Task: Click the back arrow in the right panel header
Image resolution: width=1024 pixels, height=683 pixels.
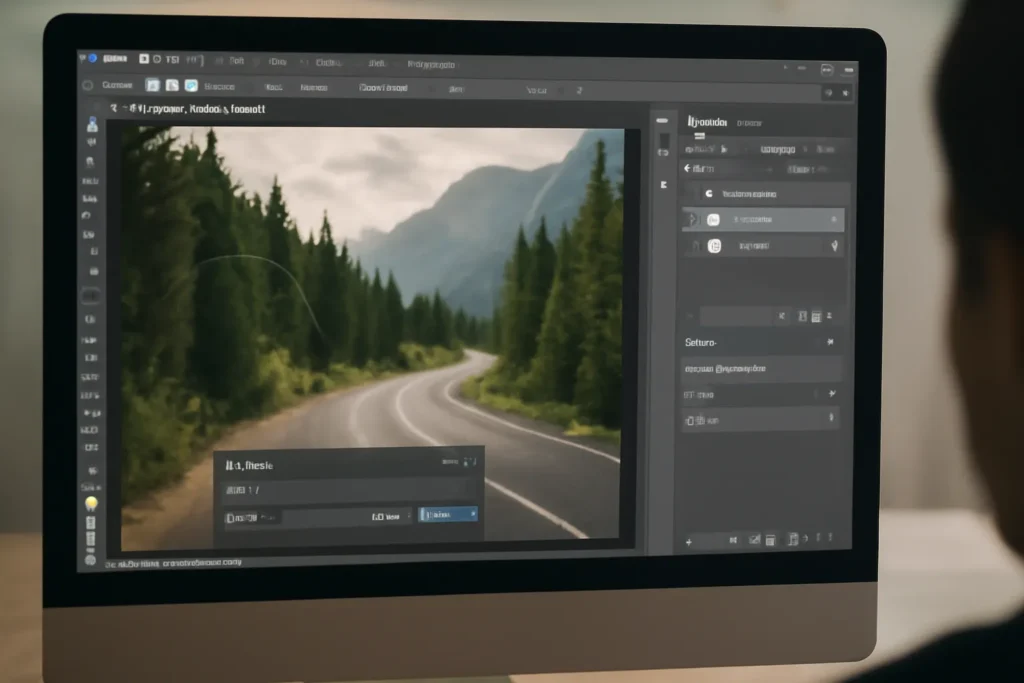Action: [687, 168]
